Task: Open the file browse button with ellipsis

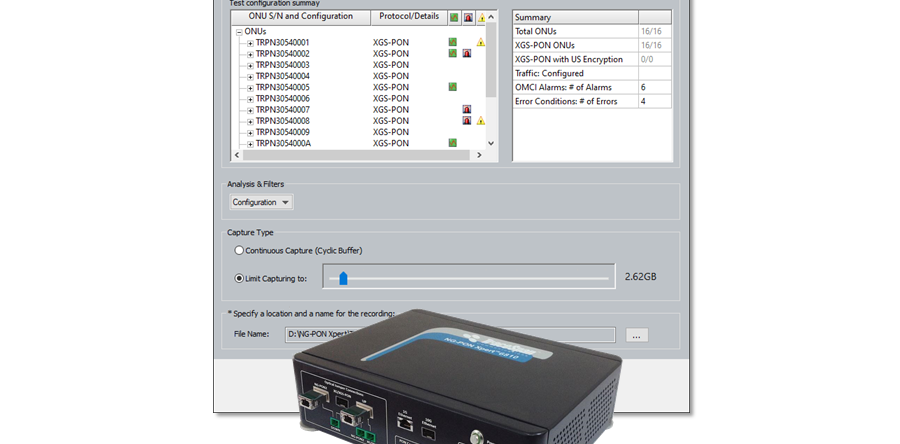Action: [x=637, y=336]
